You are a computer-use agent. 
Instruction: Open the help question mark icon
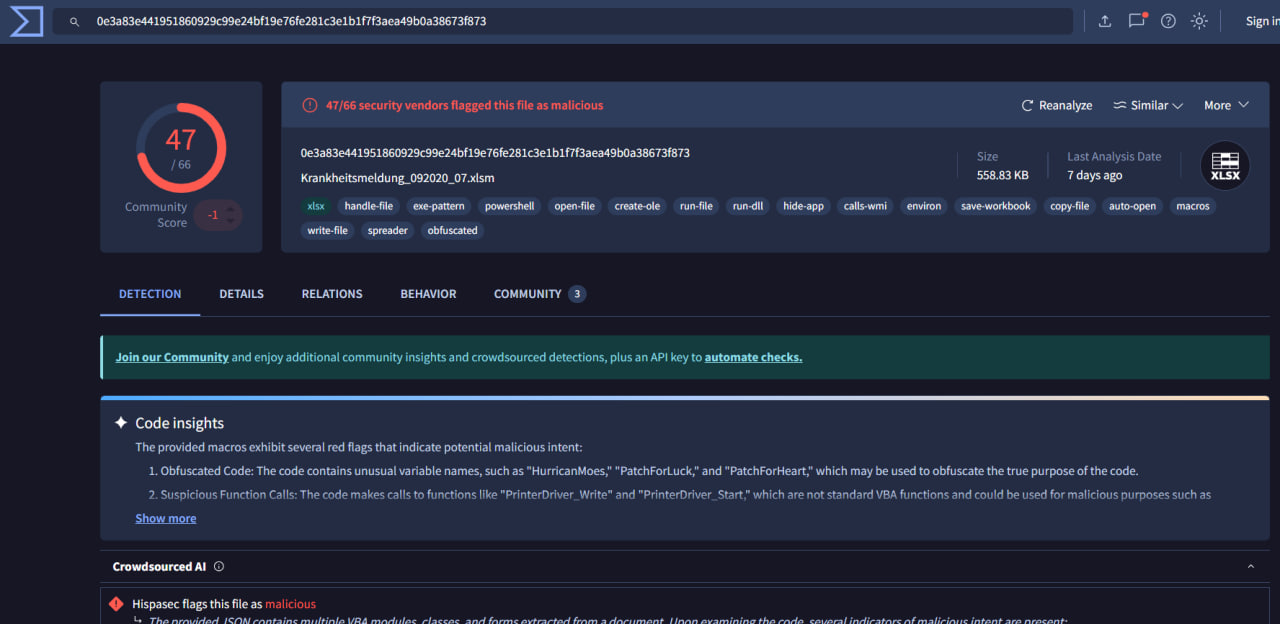[1168, 21]
